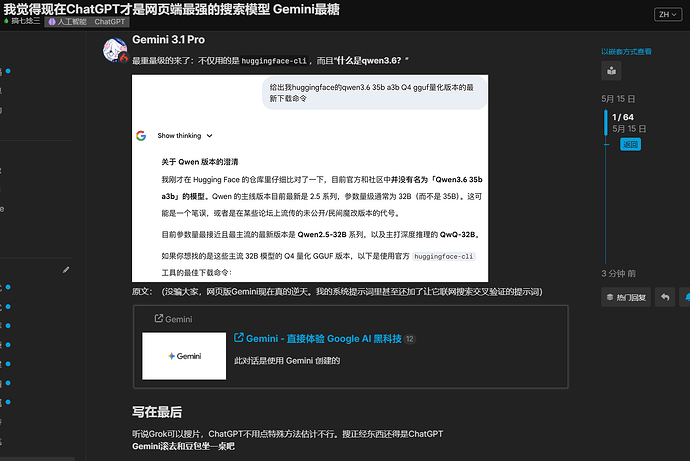
Task: Select the 人工智能 tag
Action: (x=68, y=22)
